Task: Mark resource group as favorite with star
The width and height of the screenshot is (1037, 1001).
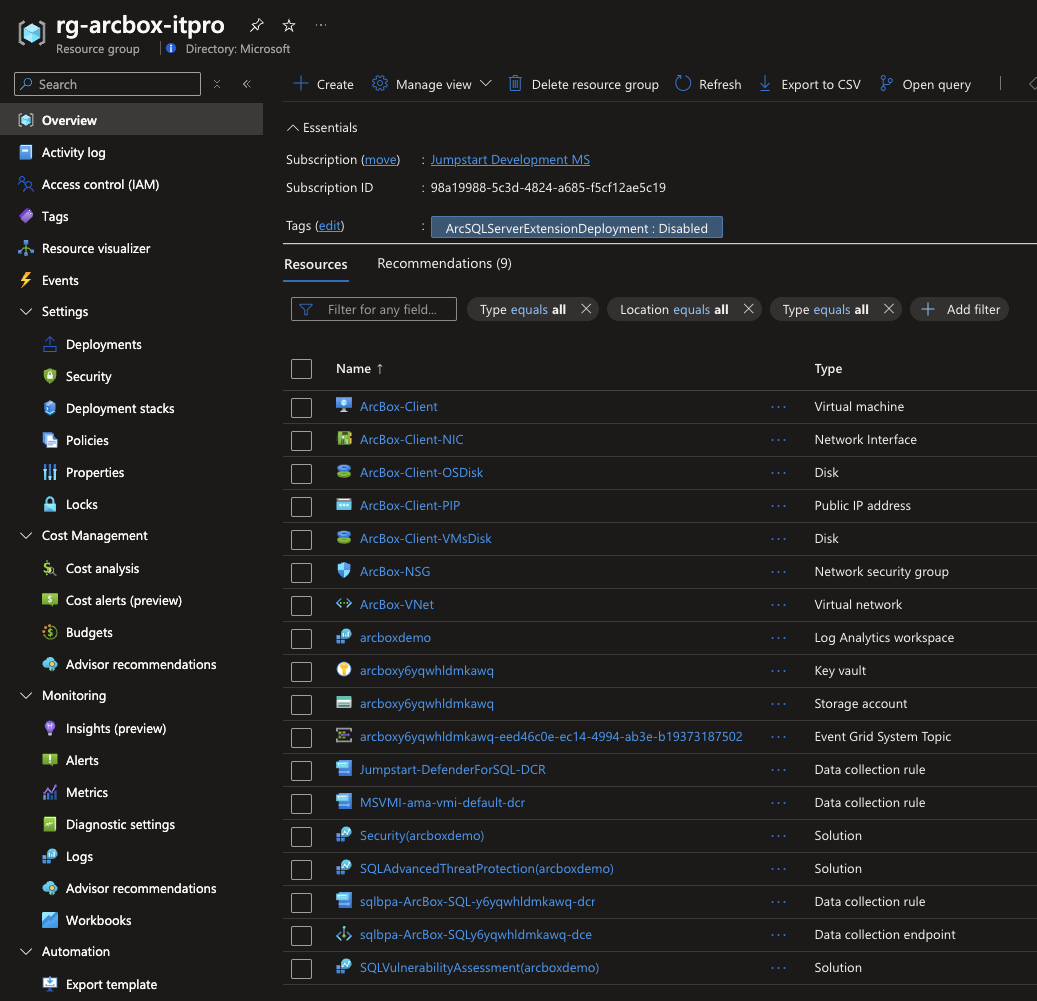Action: tap(289, 25)
